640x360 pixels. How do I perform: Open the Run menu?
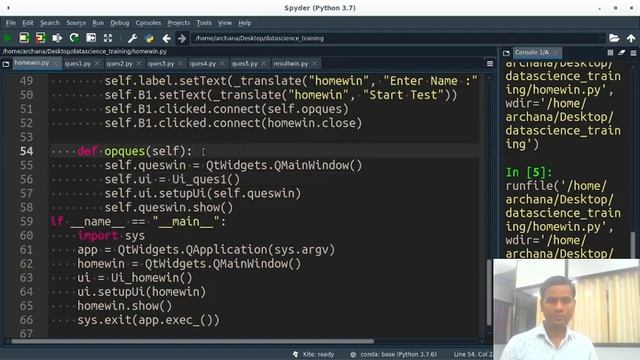point(98,23)
